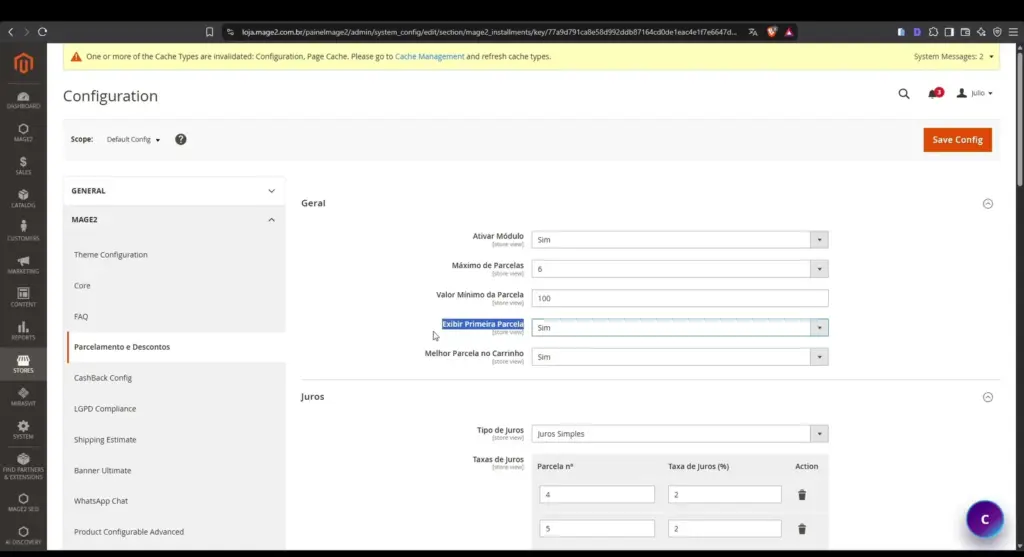This screenshot has height=557, width=1024.
Task: Click the page vertical scrollbar
Action: tap(1019, 118)
